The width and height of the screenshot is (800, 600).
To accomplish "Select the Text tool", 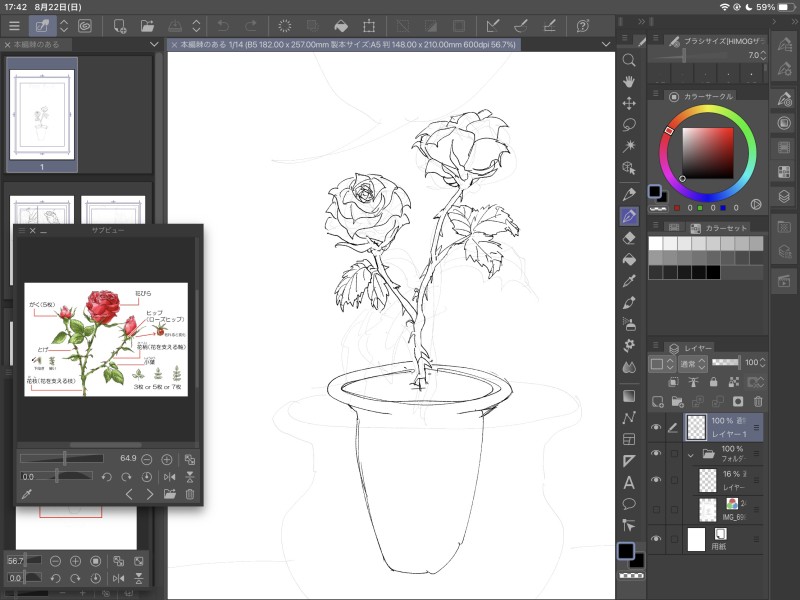I will (629, 482).
